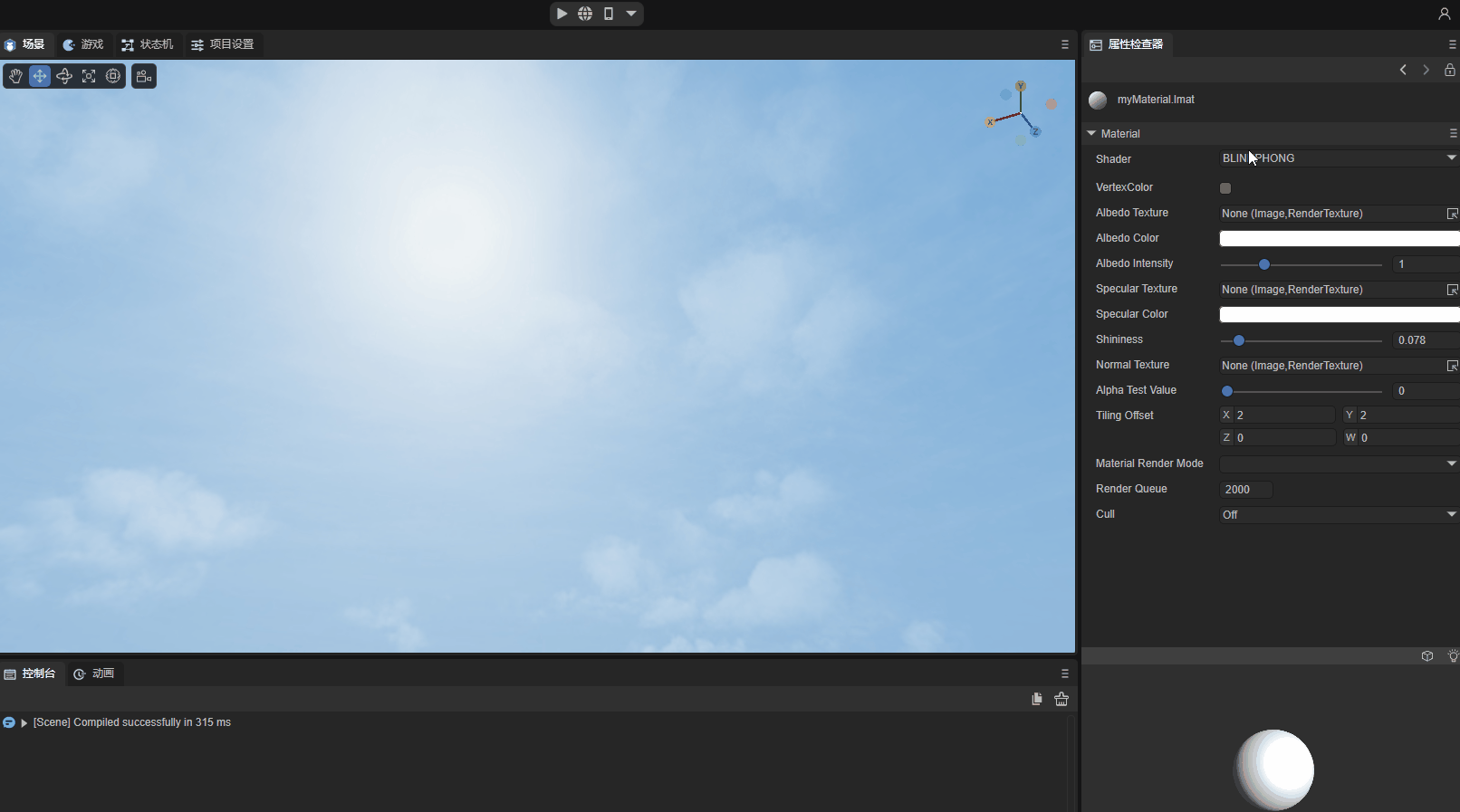The image size is (1460, 812).
Task: Clear console with the trash icon
Action: (1061, 699)
